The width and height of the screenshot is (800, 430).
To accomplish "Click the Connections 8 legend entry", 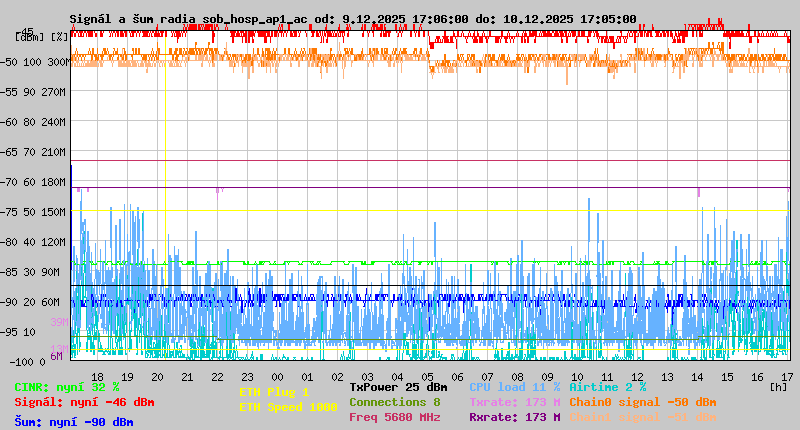I will (x=394, y=402).
